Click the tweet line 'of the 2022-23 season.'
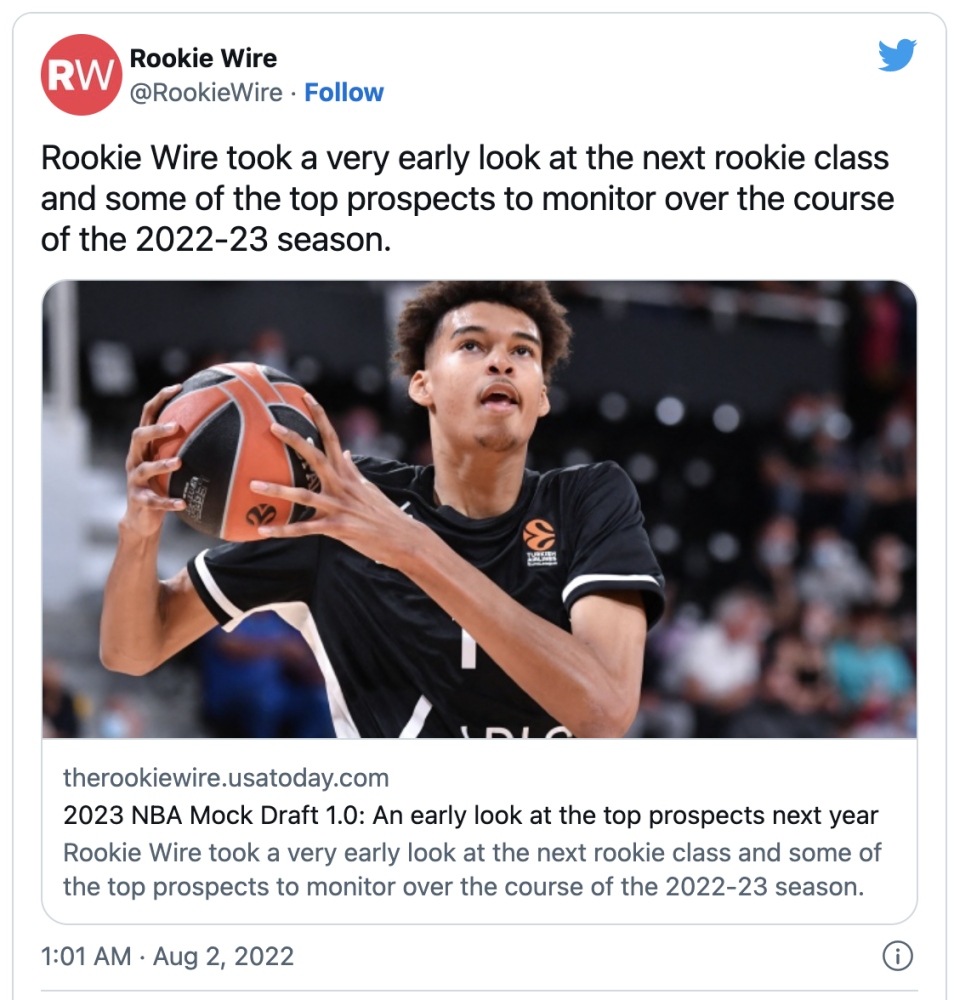954x1000 pixels. [216, 240]
